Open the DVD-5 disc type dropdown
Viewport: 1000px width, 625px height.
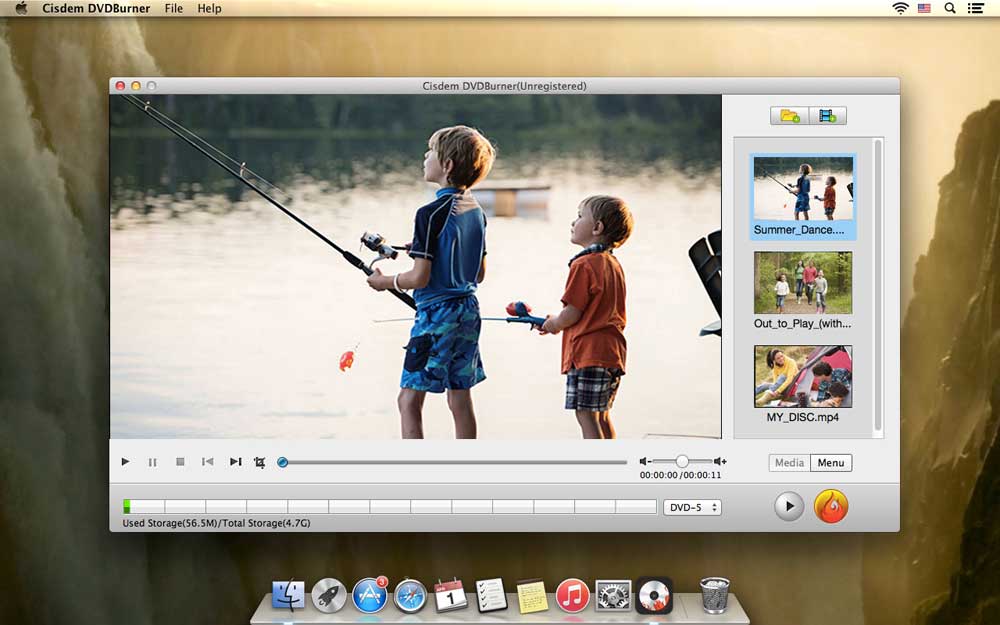(692, 507)
